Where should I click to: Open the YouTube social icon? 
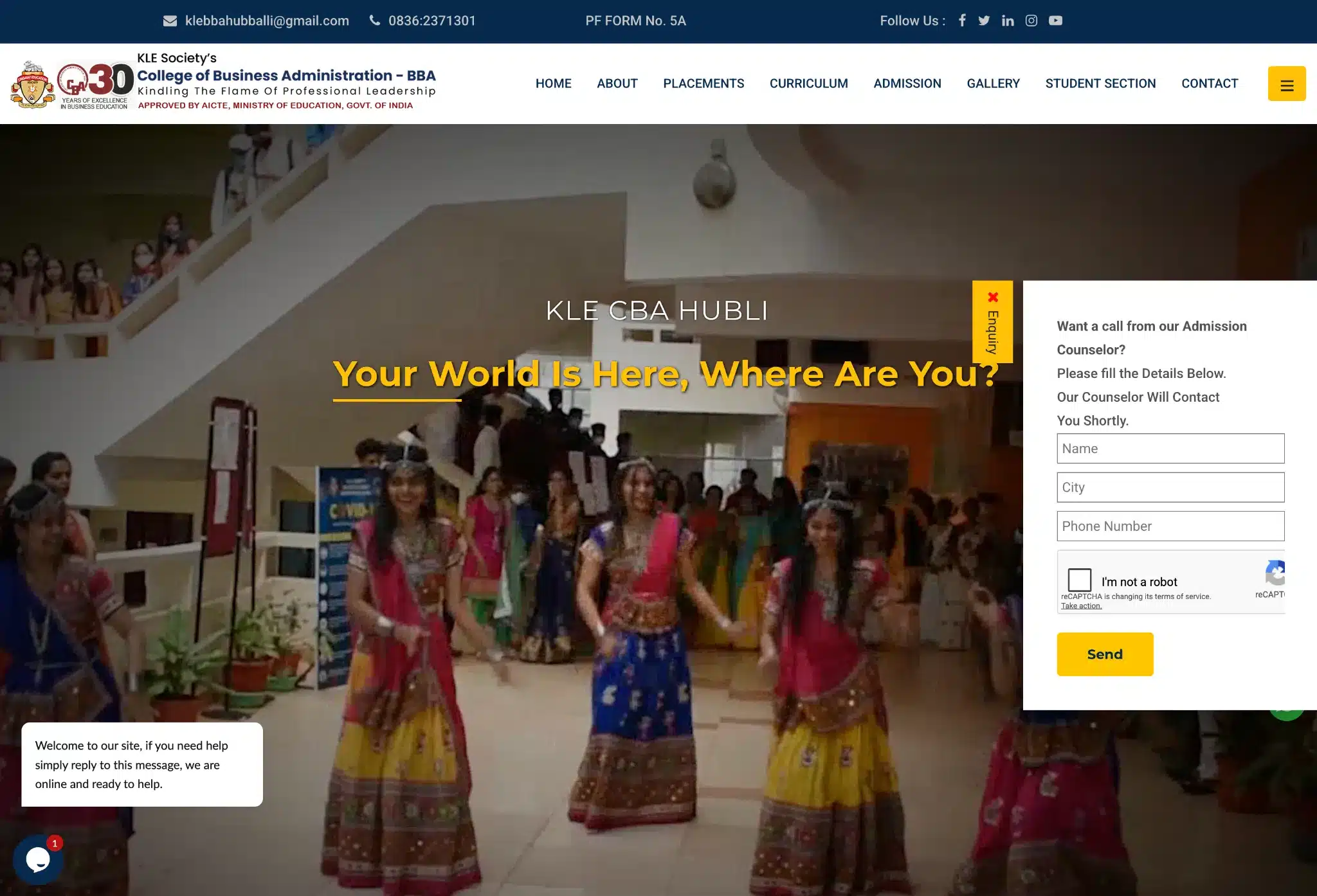(1055, 21)
